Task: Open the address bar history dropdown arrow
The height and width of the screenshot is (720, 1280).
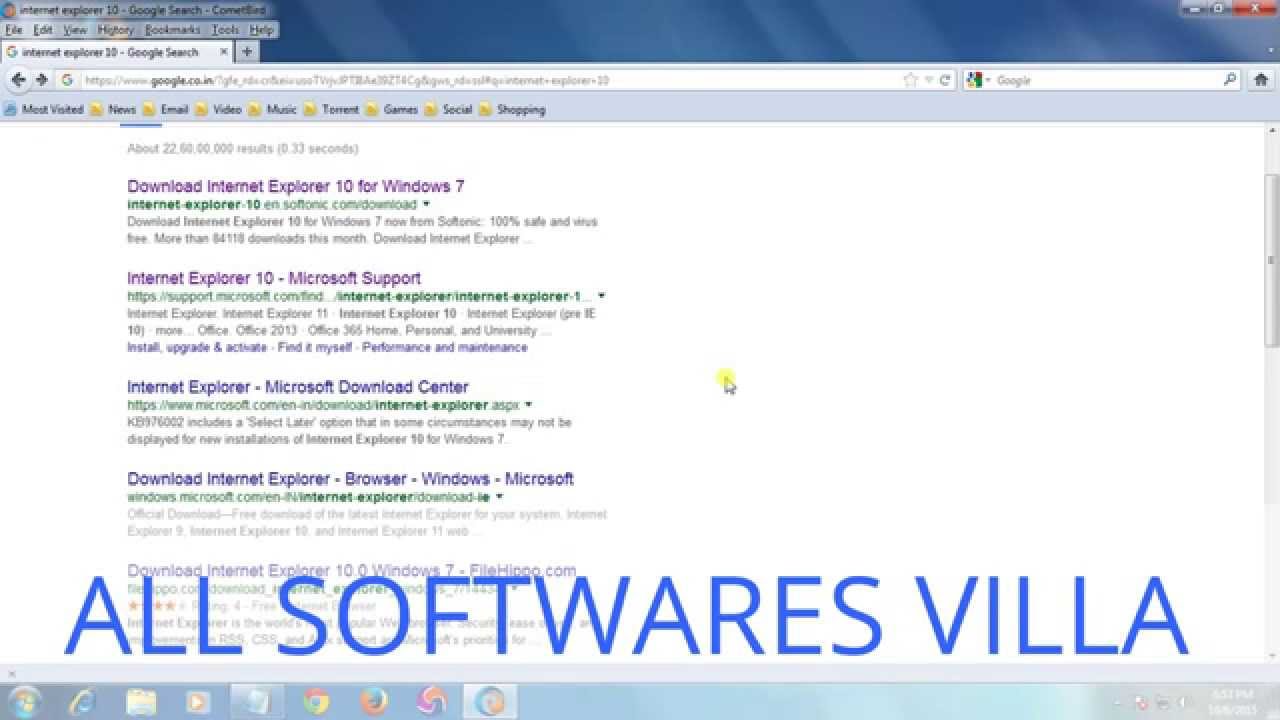Action: coord(928,80)
